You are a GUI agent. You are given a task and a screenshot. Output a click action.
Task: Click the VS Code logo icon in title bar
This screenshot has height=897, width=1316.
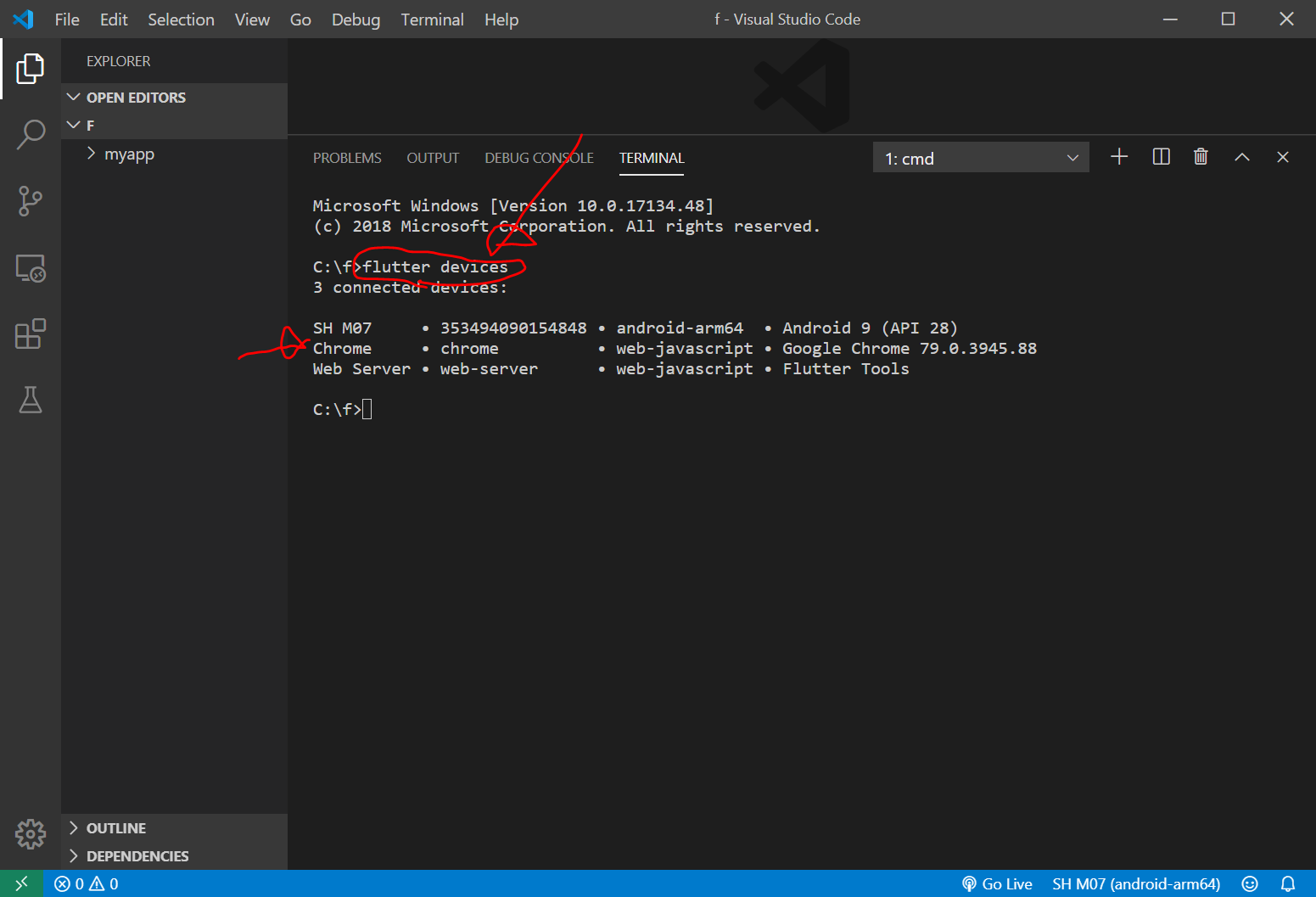(24, 19)
